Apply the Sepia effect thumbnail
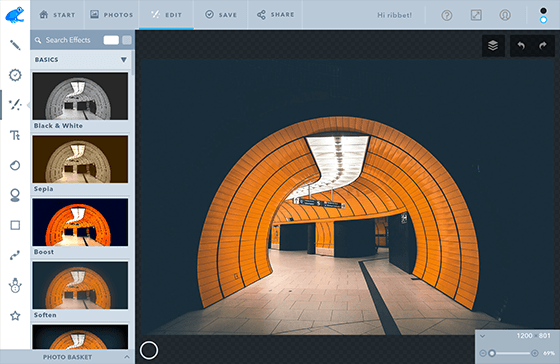The height and width of the screenshot is (364, 560). 80,159
